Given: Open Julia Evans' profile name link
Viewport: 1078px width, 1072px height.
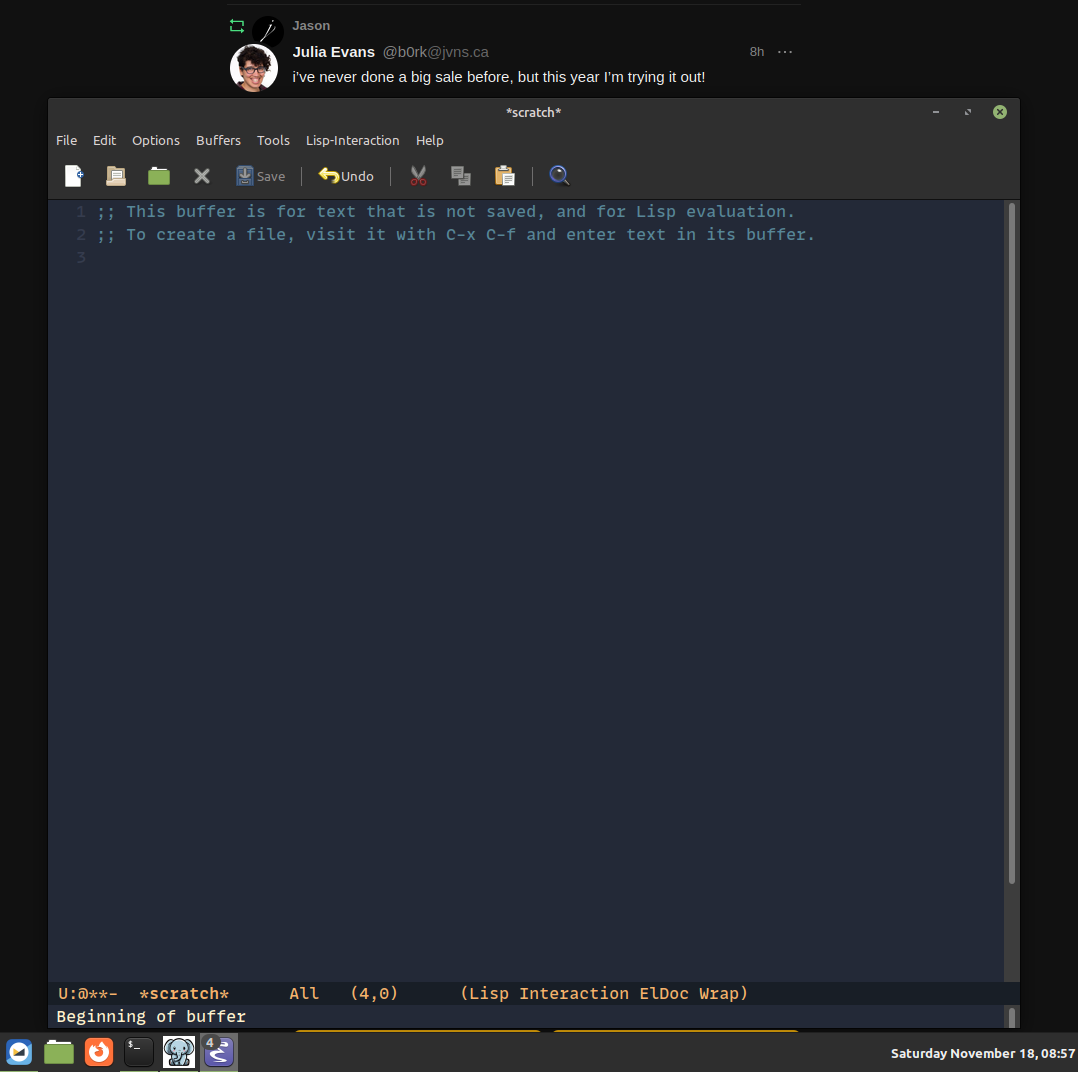Looking at the screenshot, I should [333, 52].
